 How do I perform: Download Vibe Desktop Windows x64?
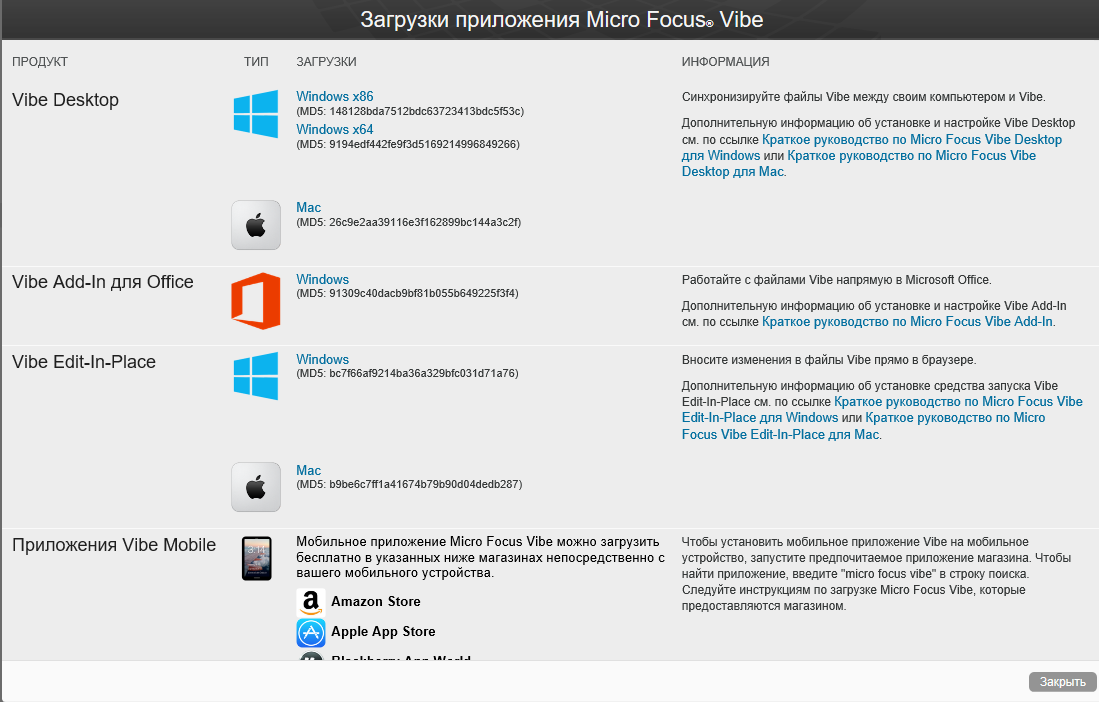334,130
